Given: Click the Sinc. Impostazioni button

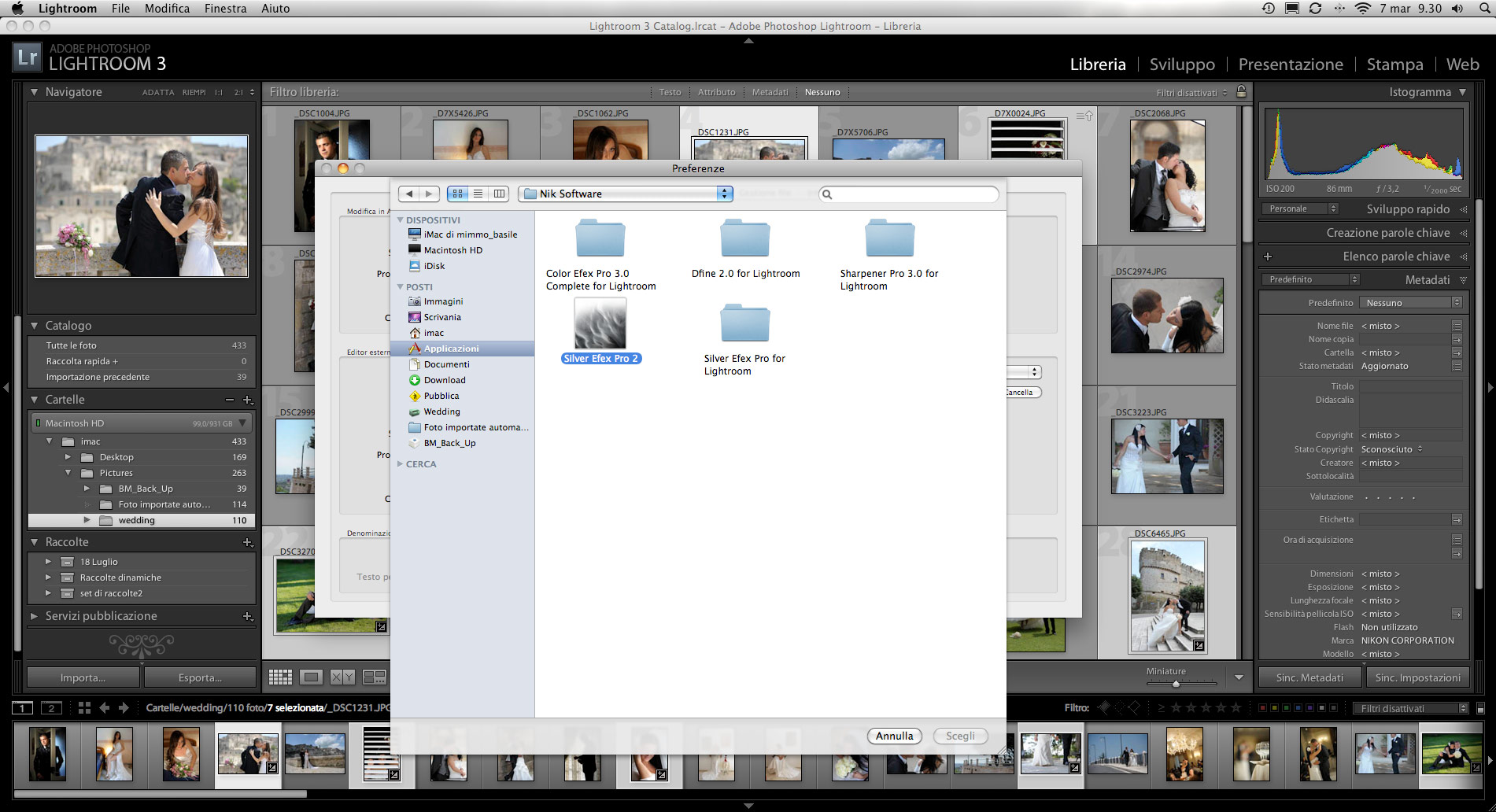Looking at the screenshot, I should pos(1417,677).
